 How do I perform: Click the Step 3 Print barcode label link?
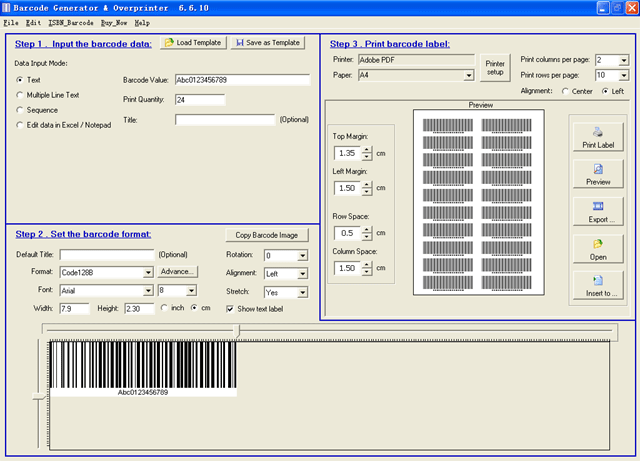tap(390, 44)
